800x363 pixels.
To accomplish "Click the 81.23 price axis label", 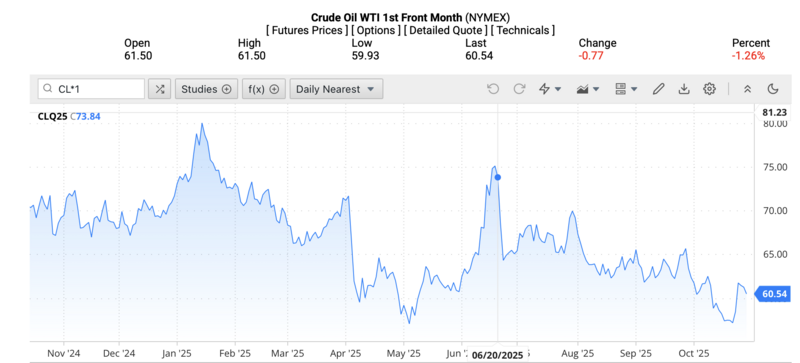I will coord(773,112).
